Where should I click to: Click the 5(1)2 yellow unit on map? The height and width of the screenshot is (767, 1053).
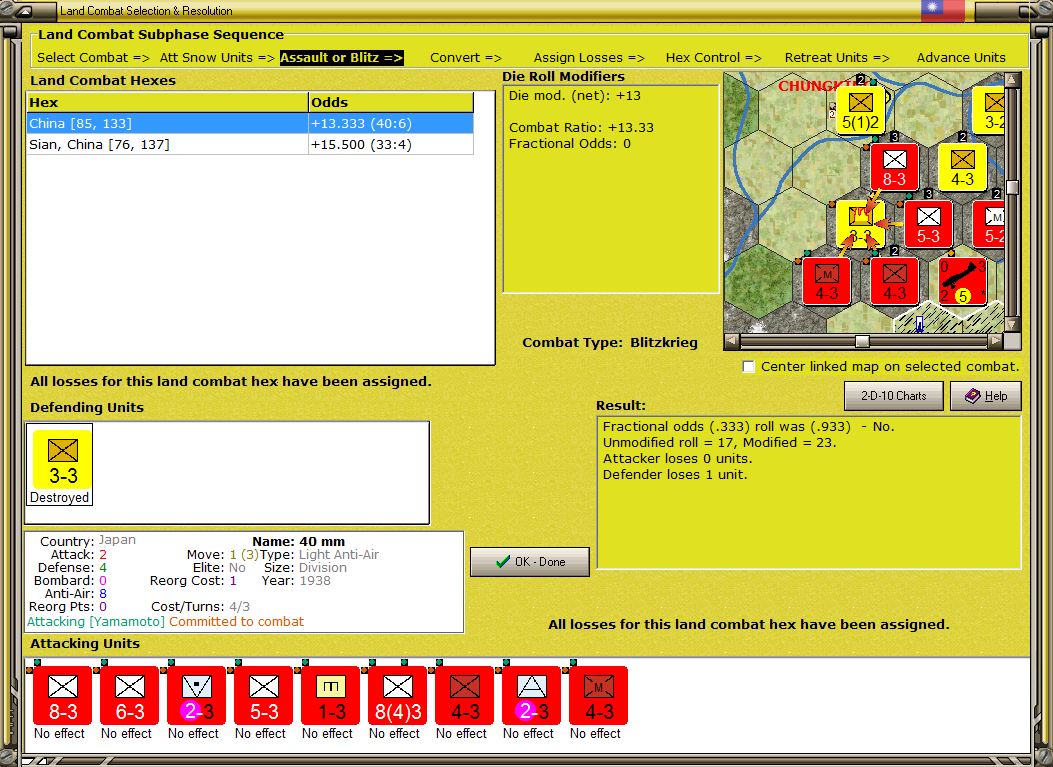point(860,110)
